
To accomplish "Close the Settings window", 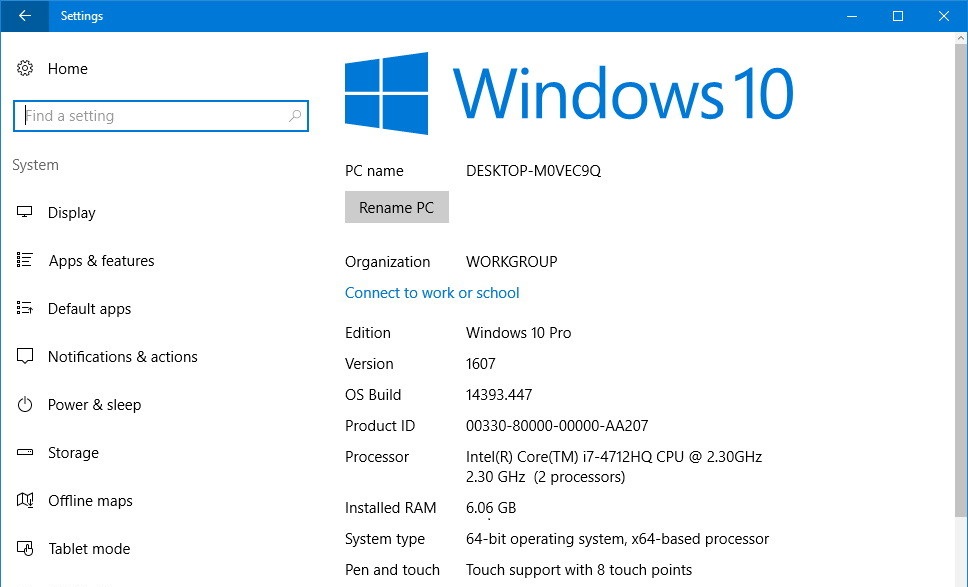I will point(943,16).
